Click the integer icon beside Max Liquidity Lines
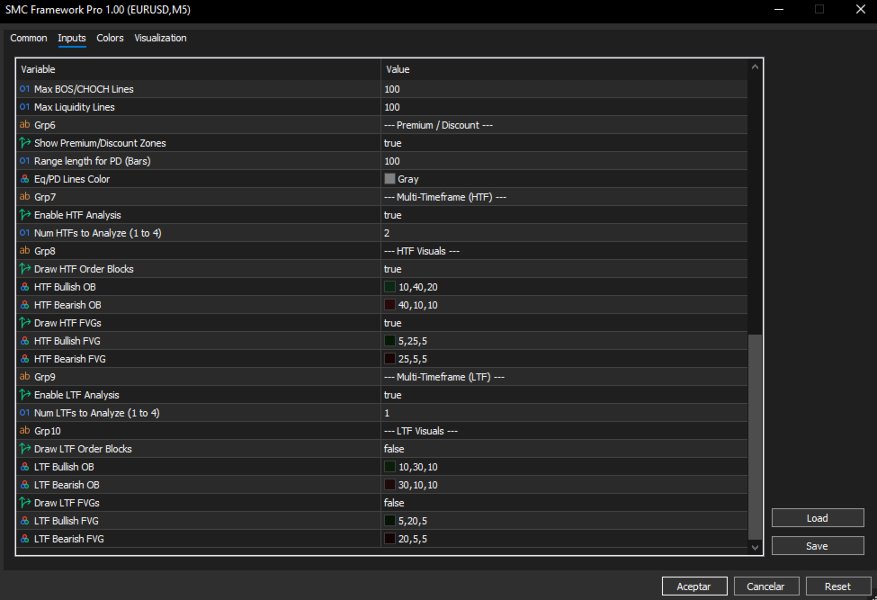 click(x=25, y=107)
